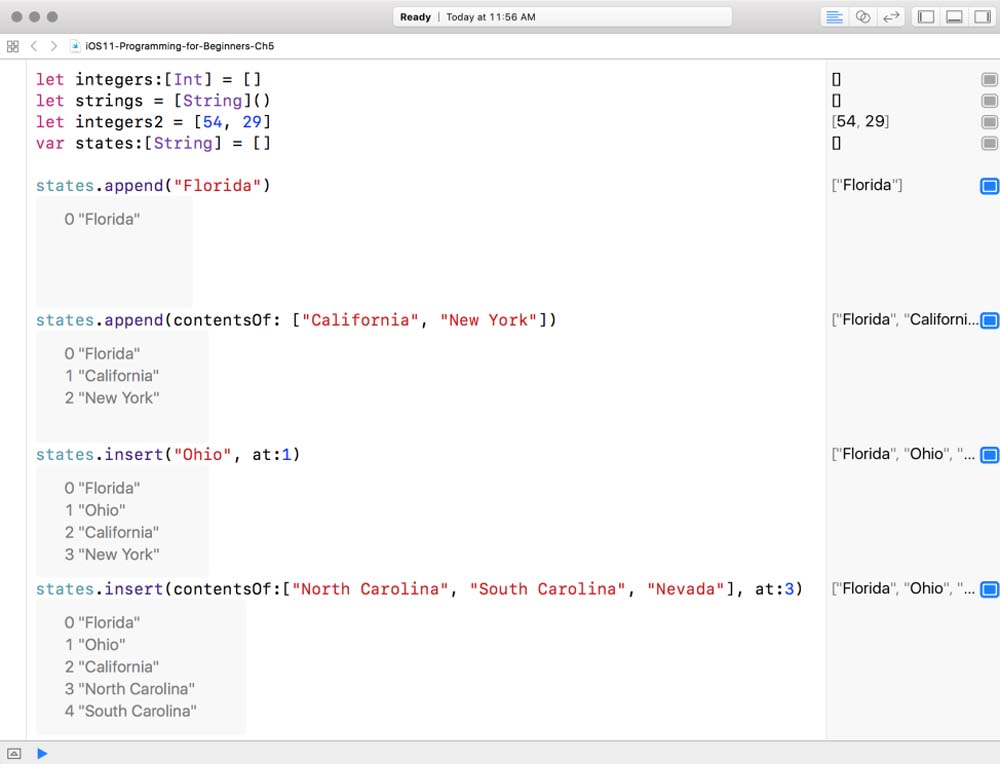The height and width of the screenshot is (764, 1000).
Task: Click the ["Florida"] result in sidebar
Action: (867, 185)
